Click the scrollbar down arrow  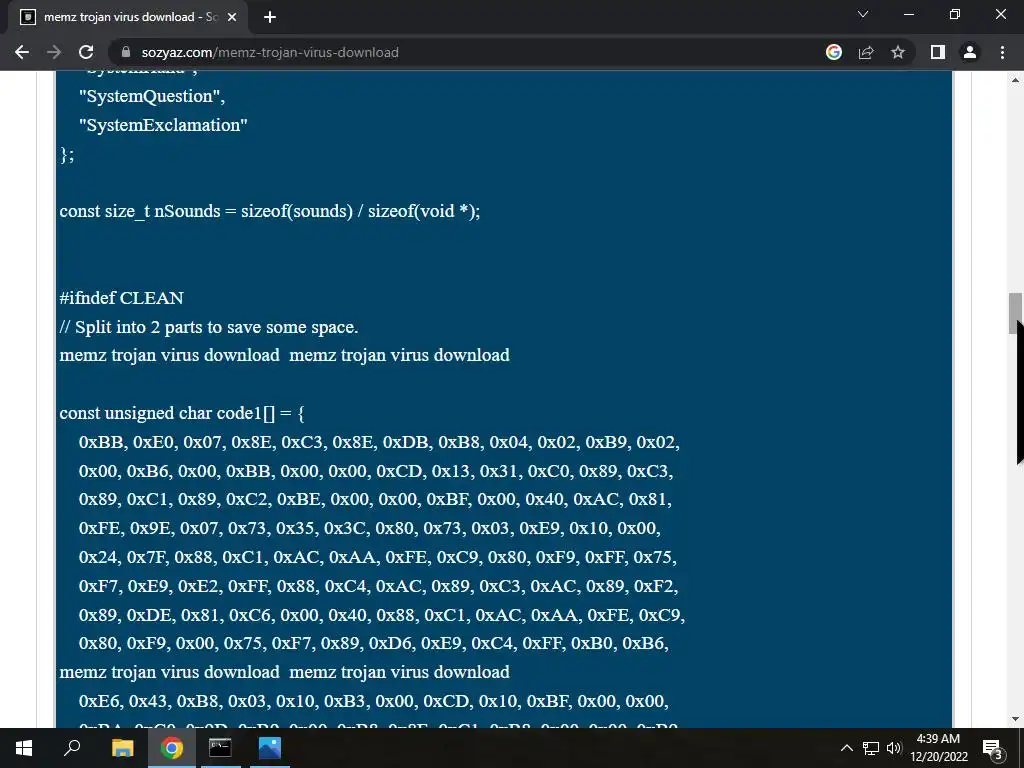(x=1016, y=720)
